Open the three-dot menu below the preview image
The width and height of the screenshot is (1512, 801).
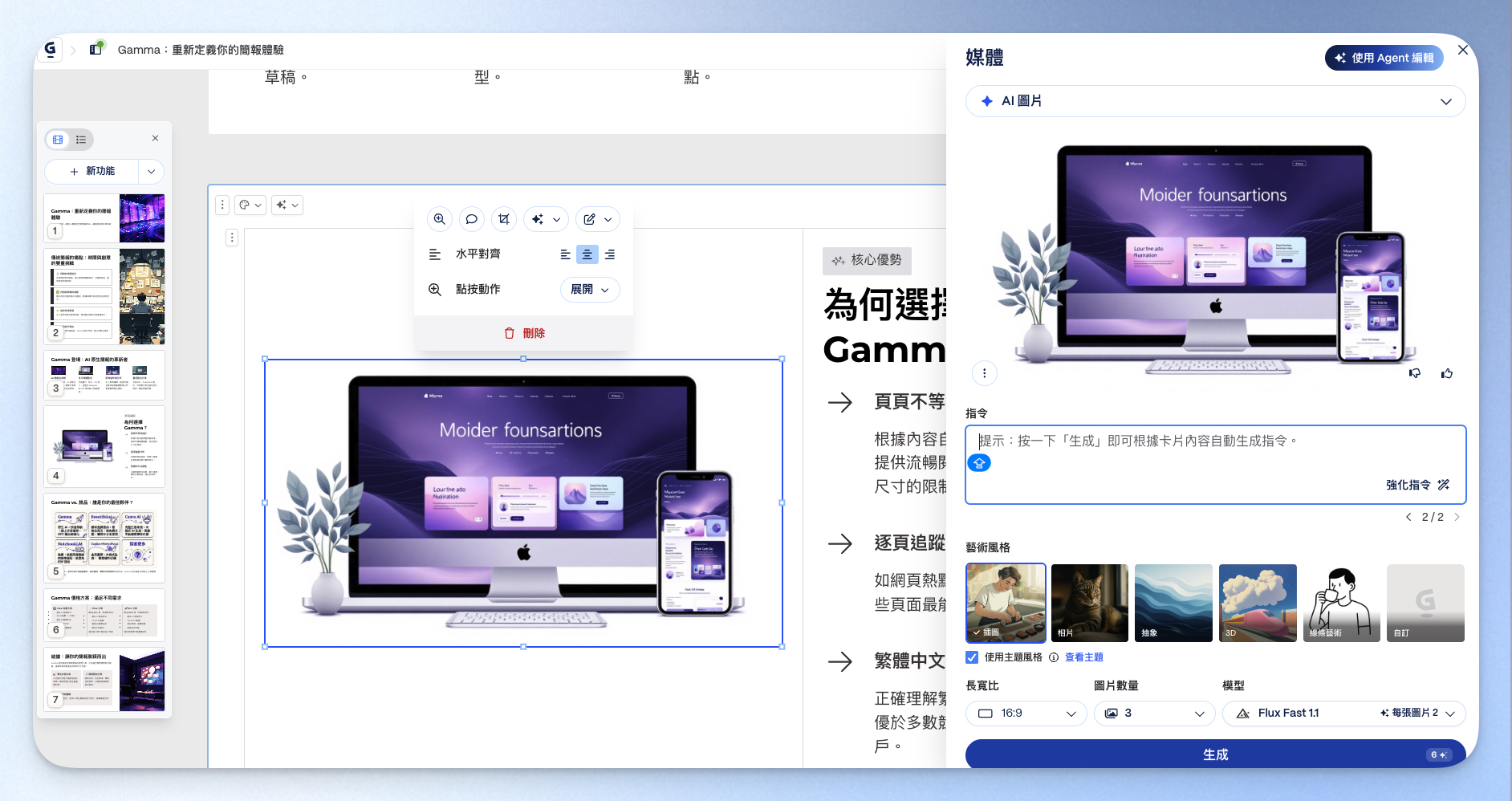point(985,373)
